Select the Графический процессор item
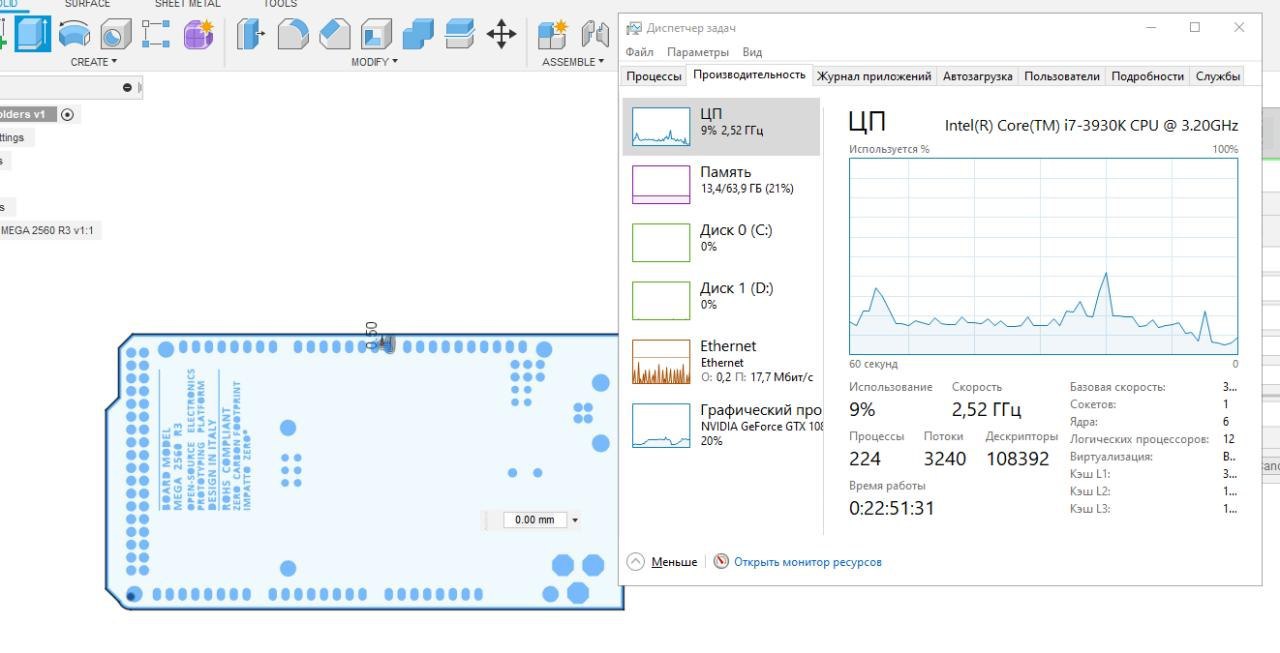 (x=721, y=424)
